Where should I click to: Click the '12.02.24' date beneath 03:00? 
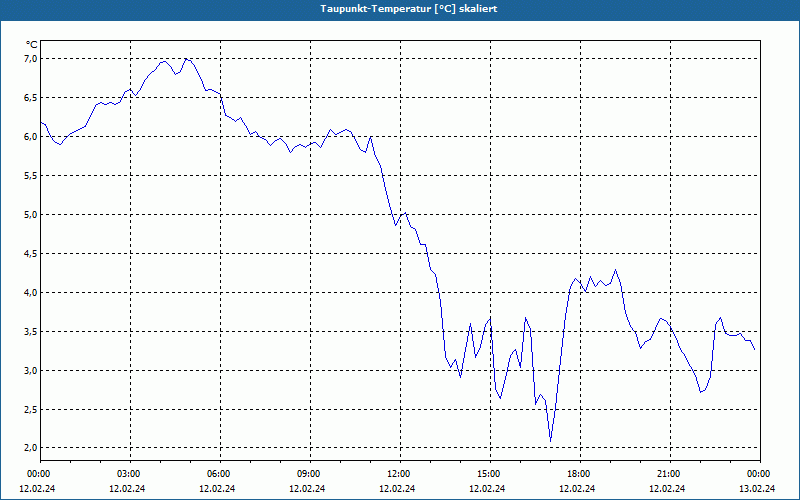tap(127, 488)
